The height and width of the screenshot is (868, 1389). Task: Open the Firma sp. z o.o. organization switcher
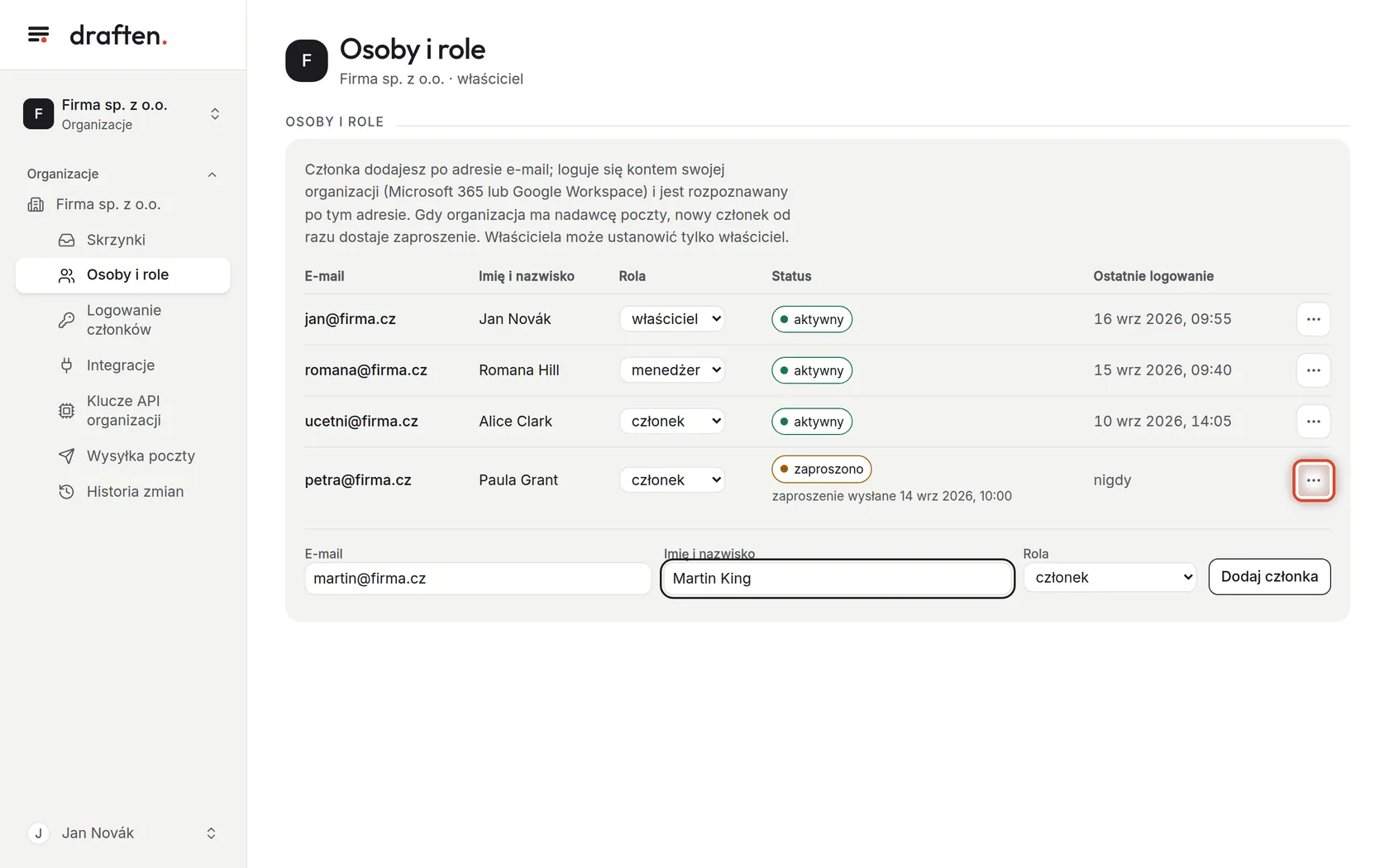pos(122,114)
